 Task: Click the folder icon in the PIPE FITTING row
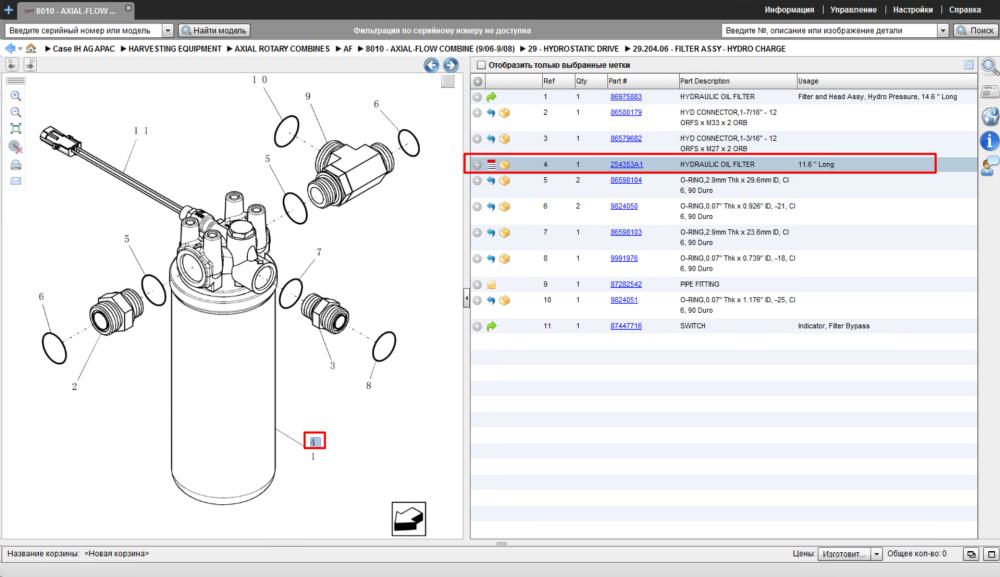[x=491, y=285]
